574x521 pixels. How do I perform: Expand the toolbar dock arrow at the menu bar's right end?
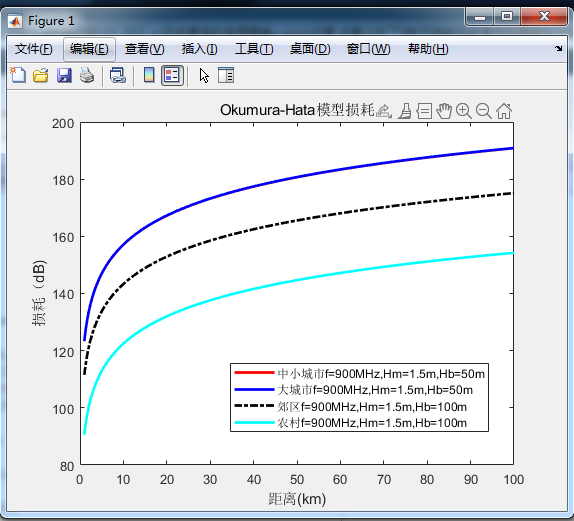tap(558, 48)
